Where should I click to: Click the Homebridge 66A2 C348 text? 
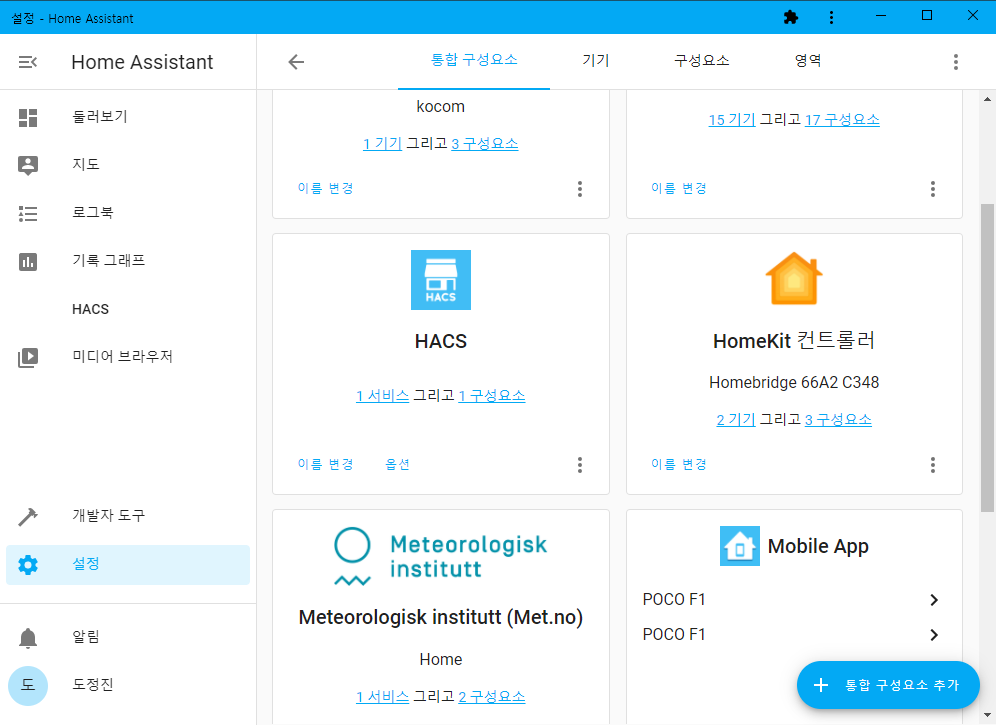(x=794, y=383)
